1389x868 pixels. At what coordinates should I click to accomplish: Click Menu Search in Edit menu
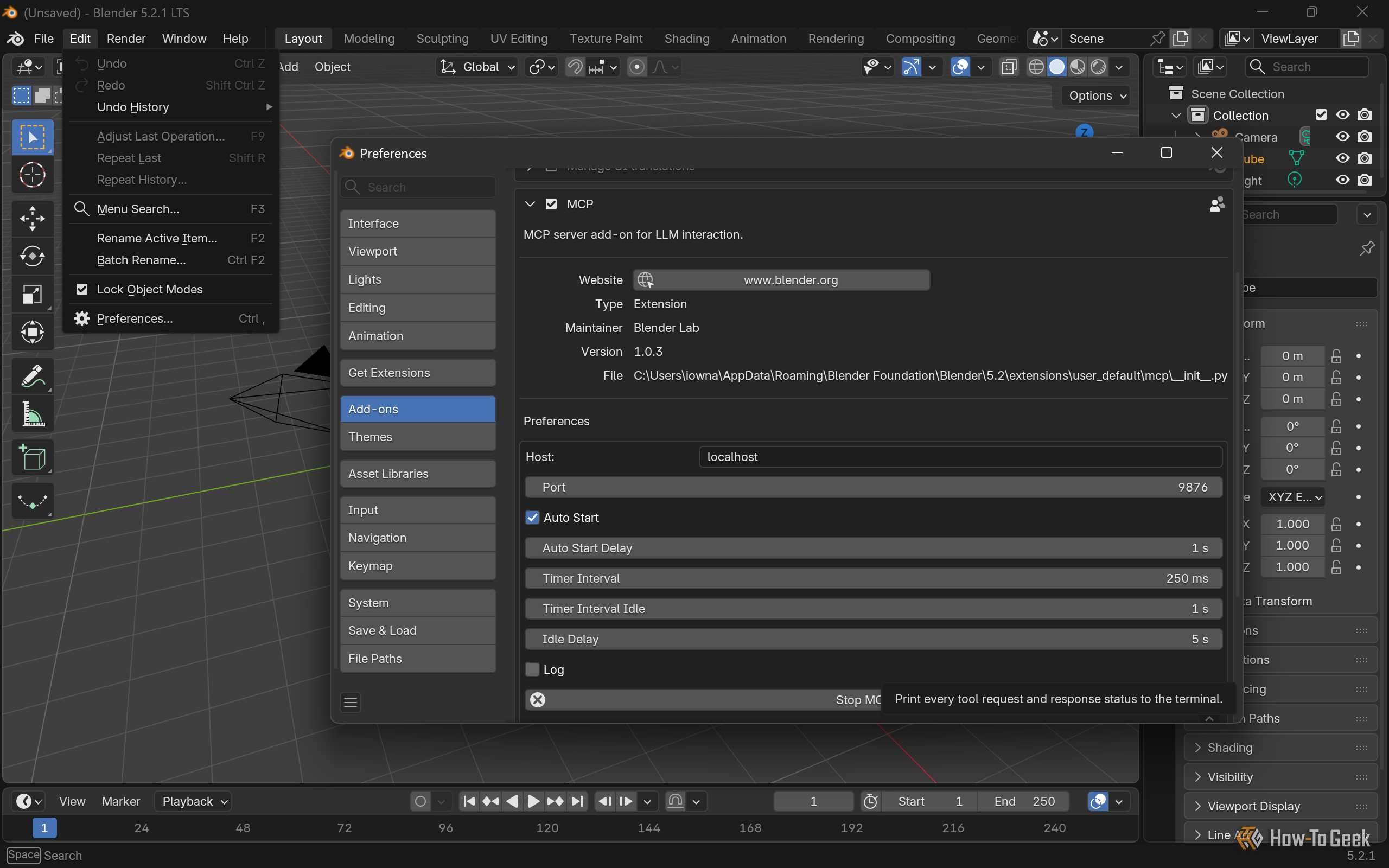tap(171, 209)
